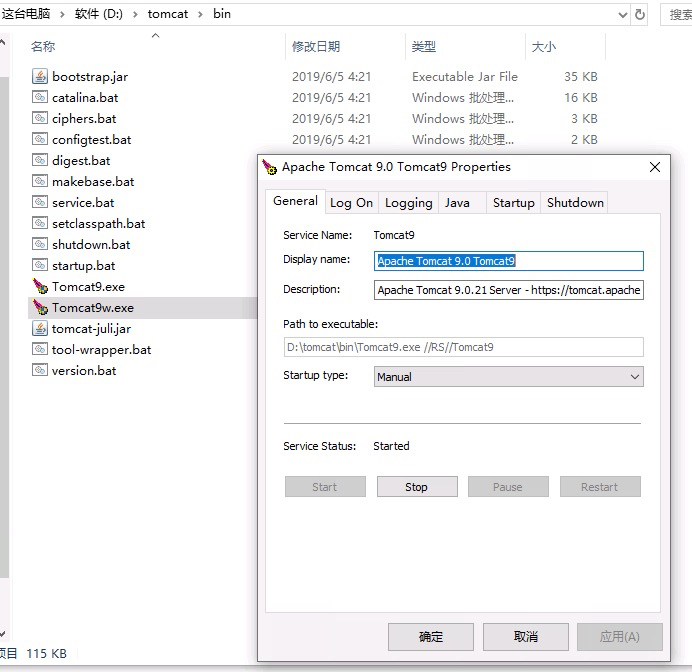Switch to the Log On tab

[x=351, y=203]
